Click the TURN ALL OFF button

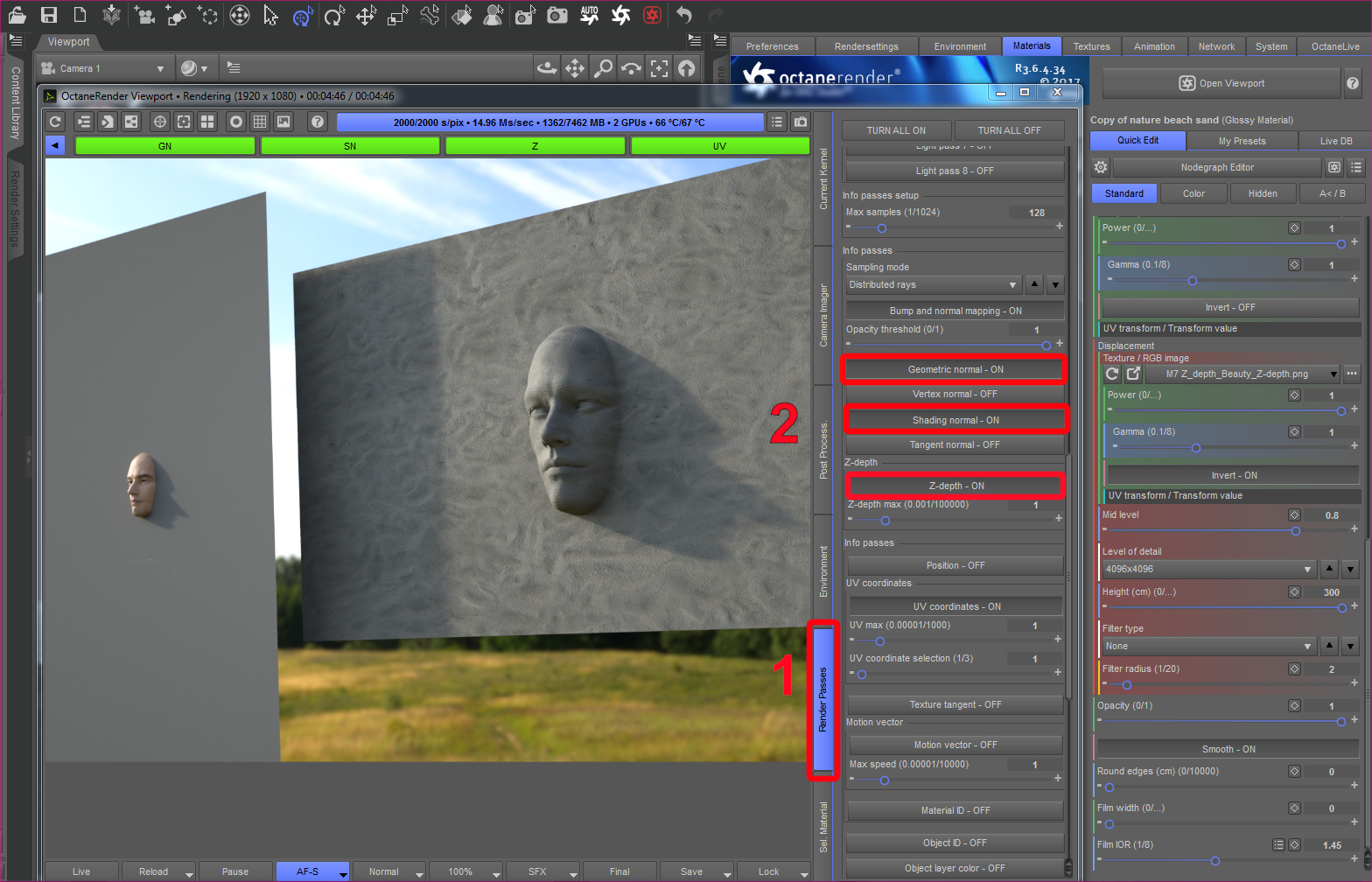(1009, 130)
